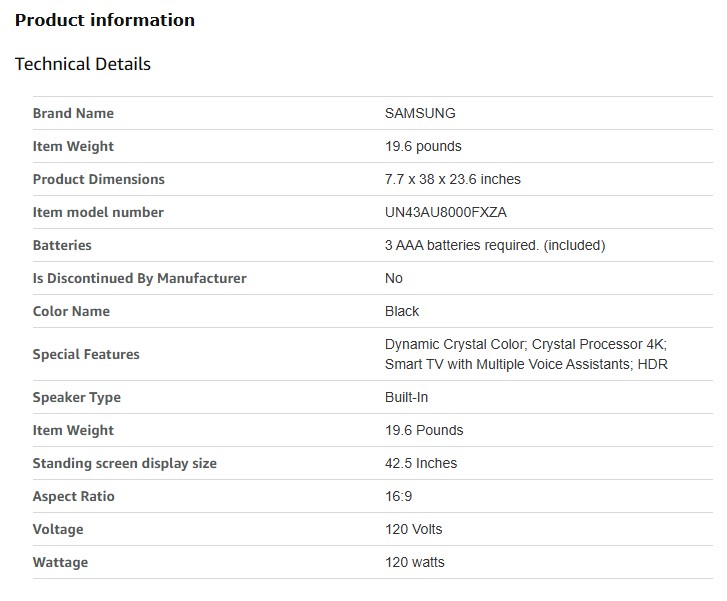Click the 120 watts wattage value
The height and width of the screenshot is (601, 727).
click(414, 562)
